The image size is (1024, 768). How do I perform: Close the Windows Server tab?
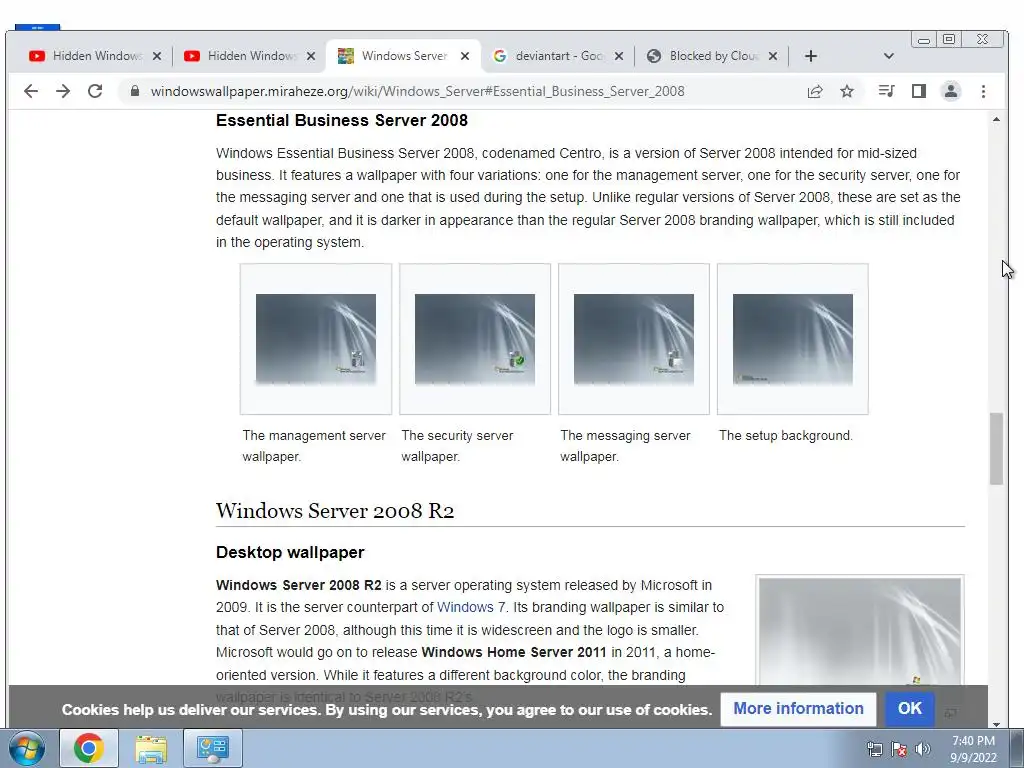[465, 56]
